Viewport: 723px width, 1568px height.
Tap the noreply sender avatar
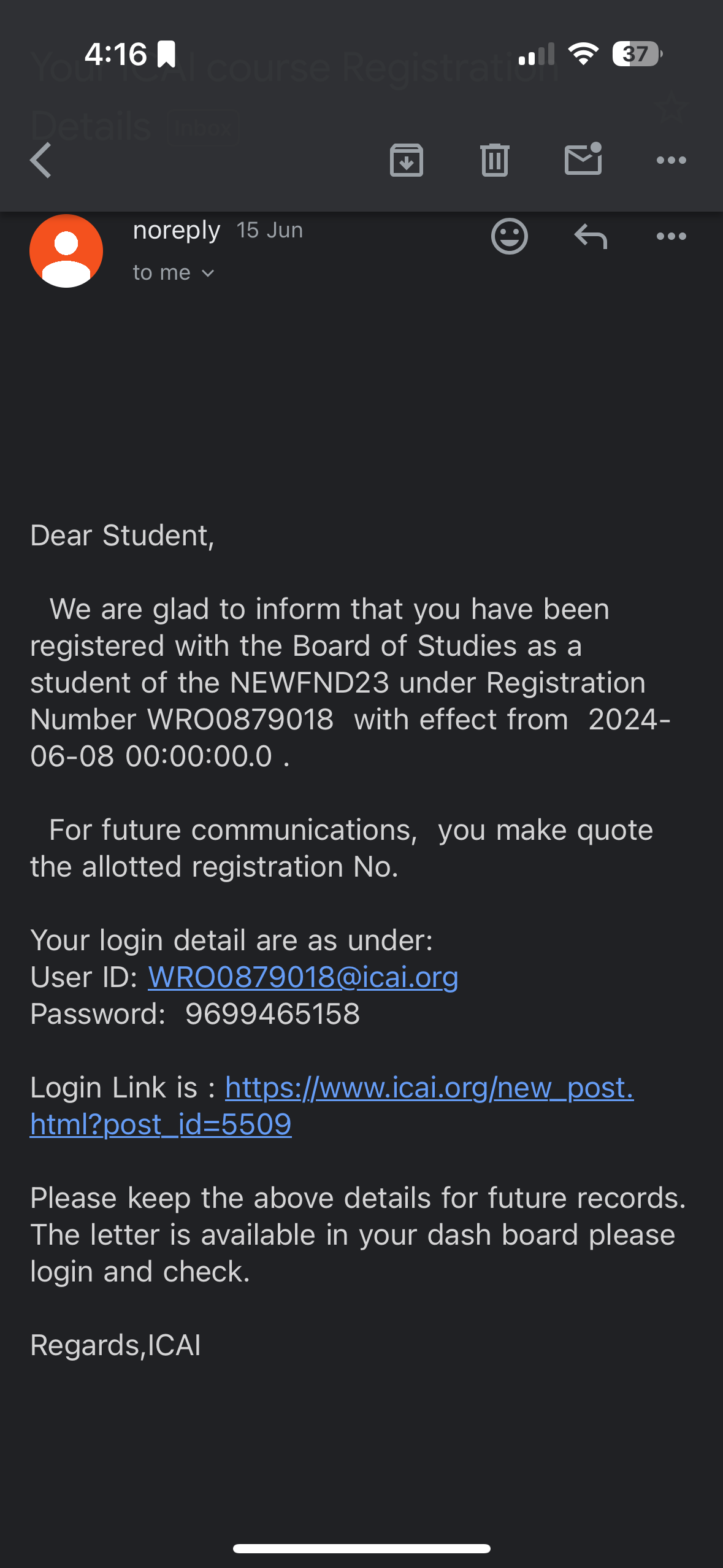point(66,251)
